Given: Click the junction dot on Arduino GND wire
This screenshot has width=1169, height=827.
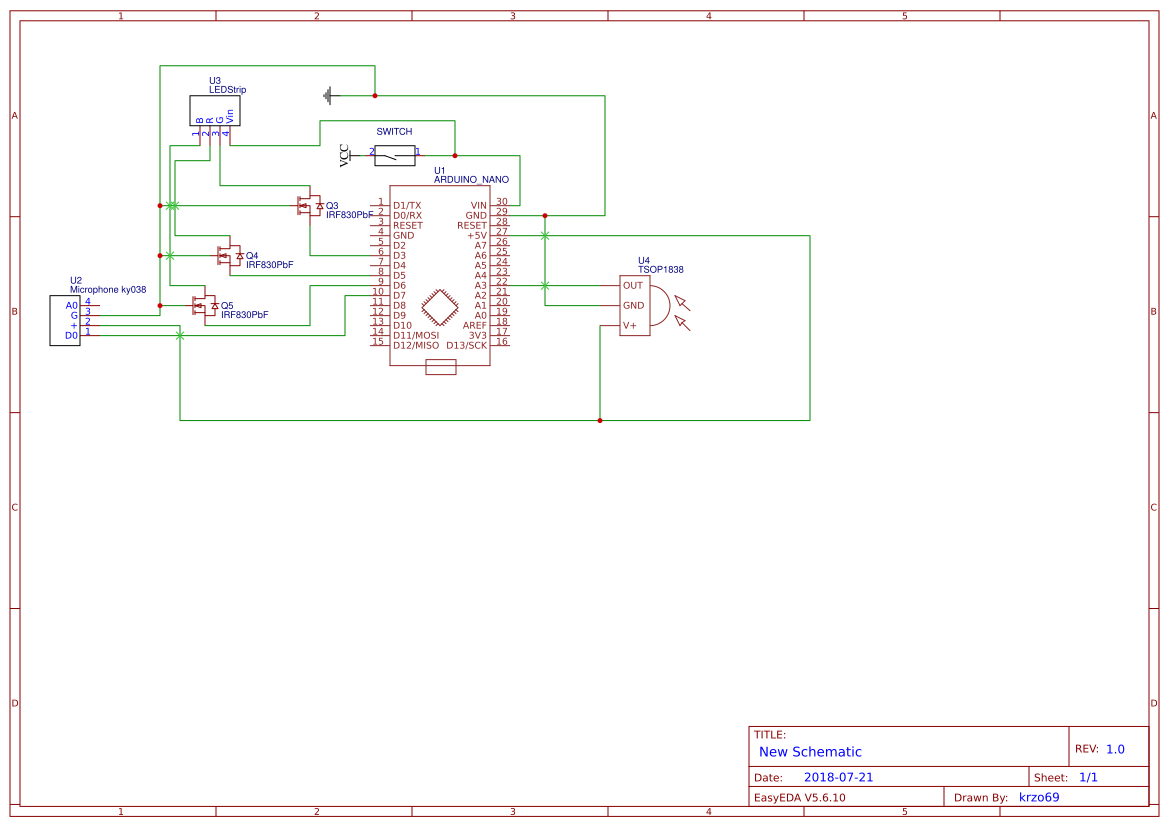Looking at the screenshot, I should click(545, 216).
